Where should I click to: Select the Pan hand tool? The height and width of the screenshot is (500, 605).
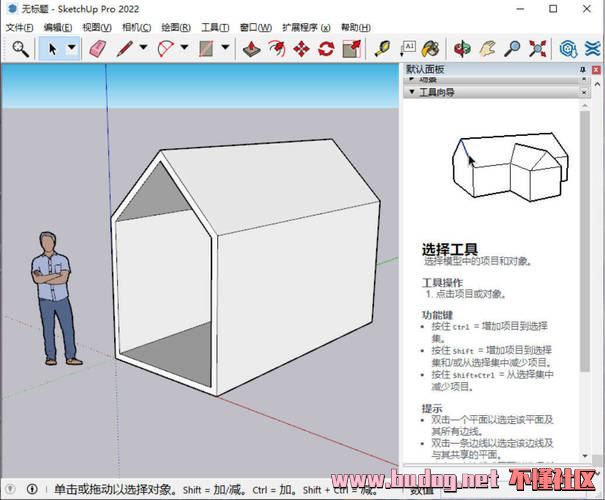(487, 48)
